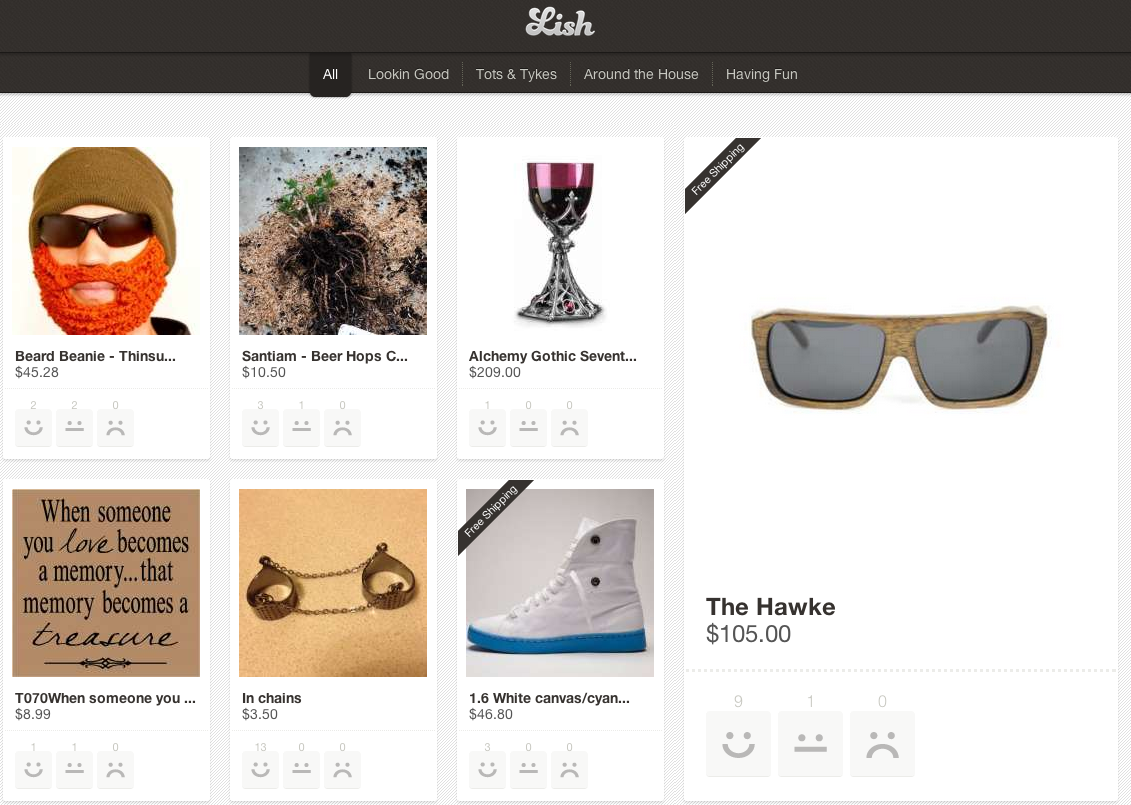Viewport: 1131px width, 805px height.
Task: Click the Lish logo at top
Action: coord(560,22)
